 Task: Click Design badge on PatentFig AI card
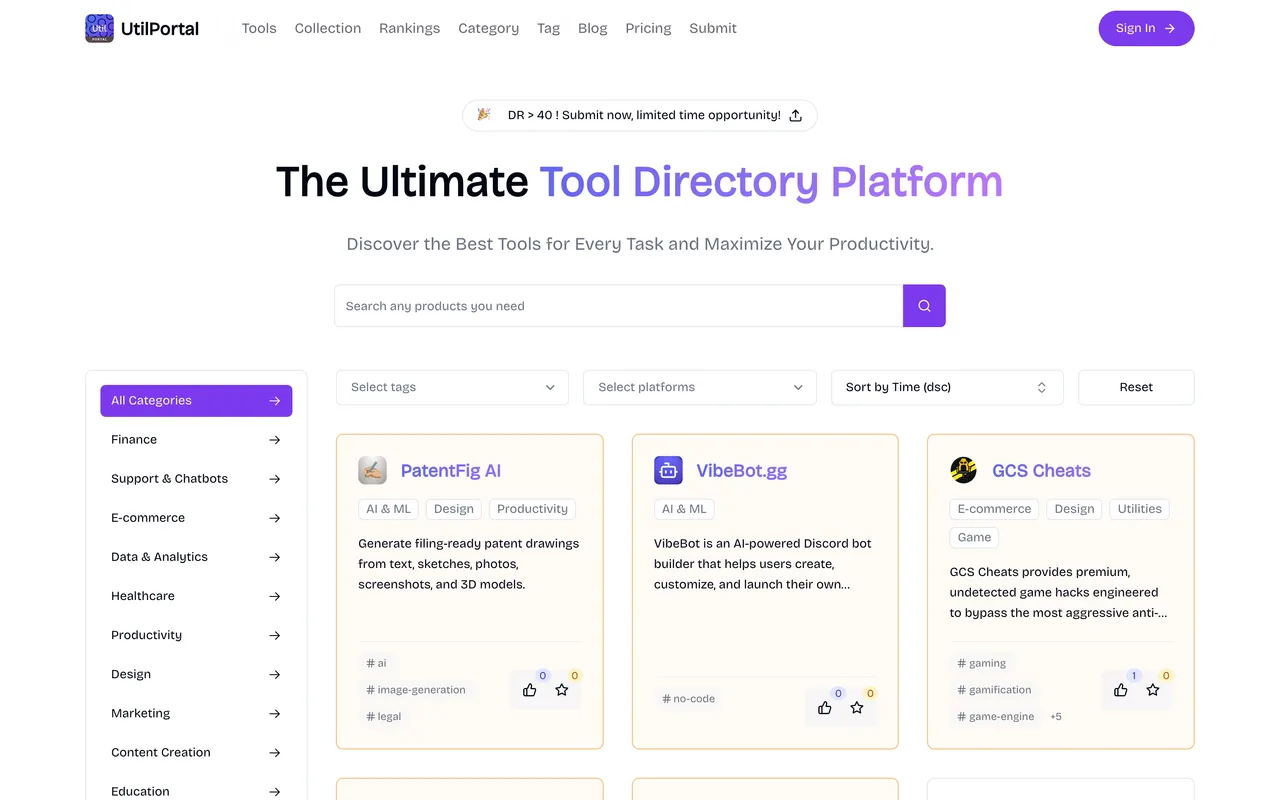click(x=454, y=509)
